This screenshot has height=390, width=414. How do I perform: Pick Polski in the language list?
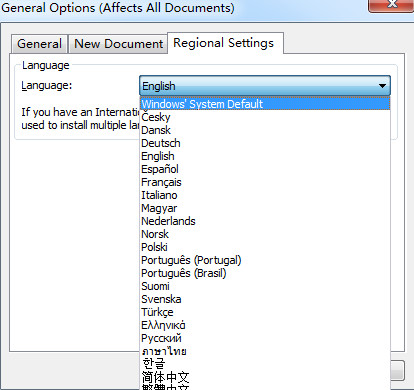265,247
